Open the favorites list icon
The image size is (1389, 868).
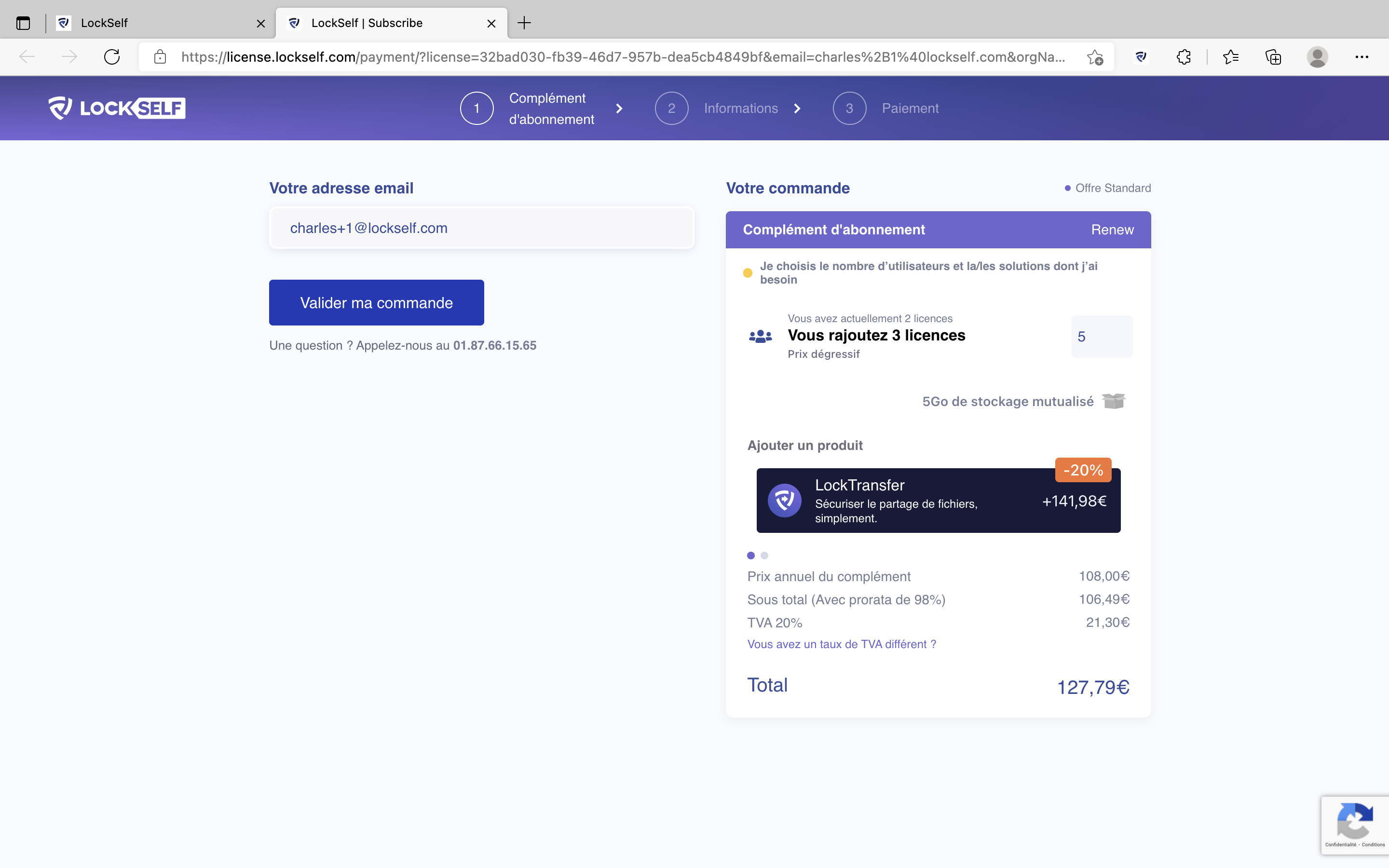pos(1231,57)
